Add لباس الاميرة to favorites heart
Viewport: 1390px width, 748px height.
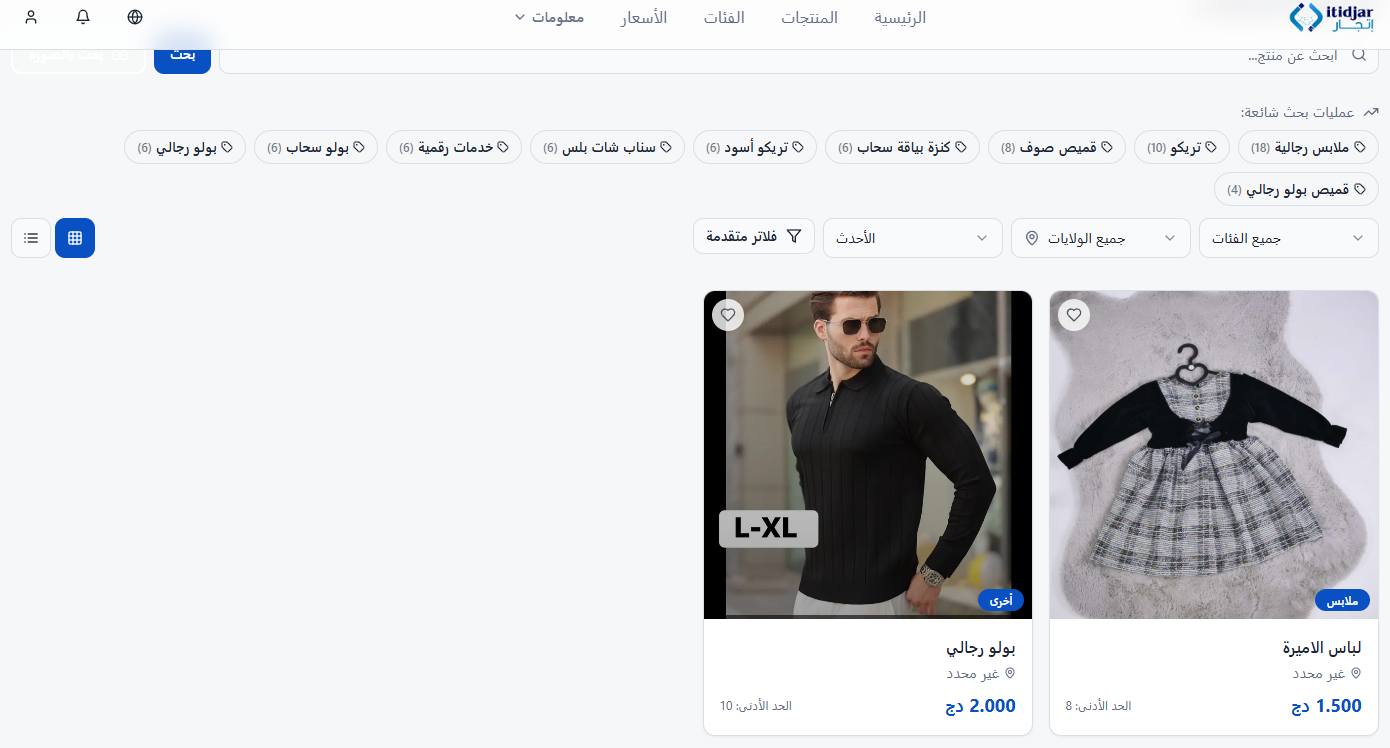[1074, 314]
